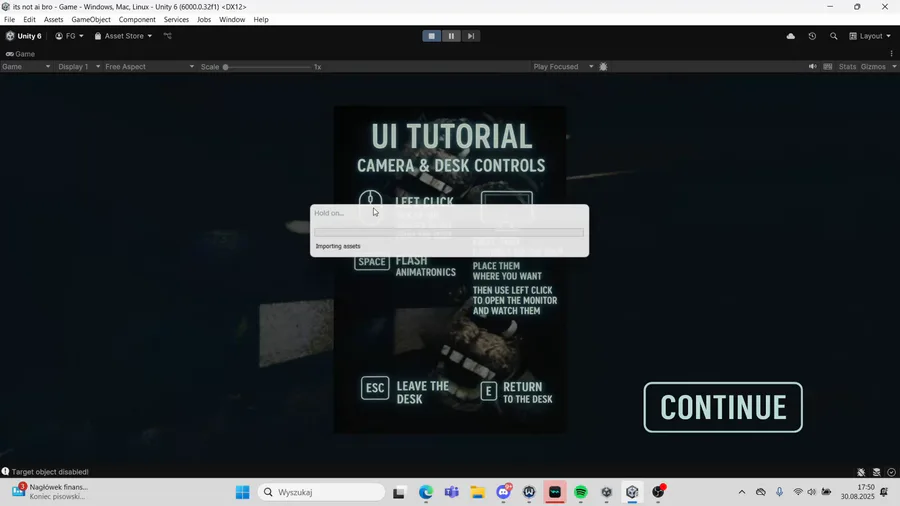
Task: Open the version control icon
Action: click(168, 36)
